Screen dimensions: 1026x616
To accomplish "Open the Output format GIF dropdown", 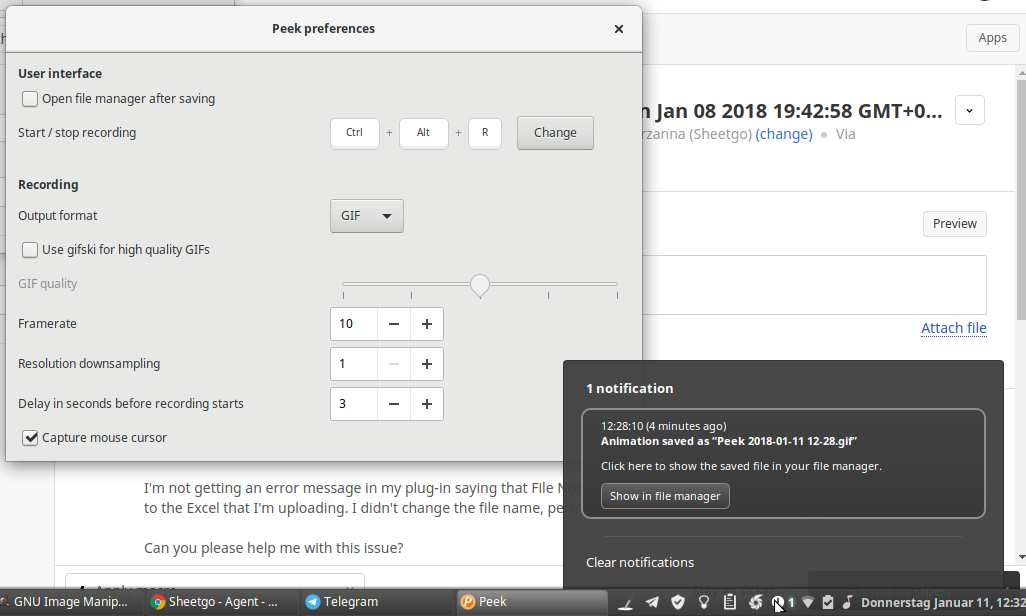I will [x=366, y=216].
